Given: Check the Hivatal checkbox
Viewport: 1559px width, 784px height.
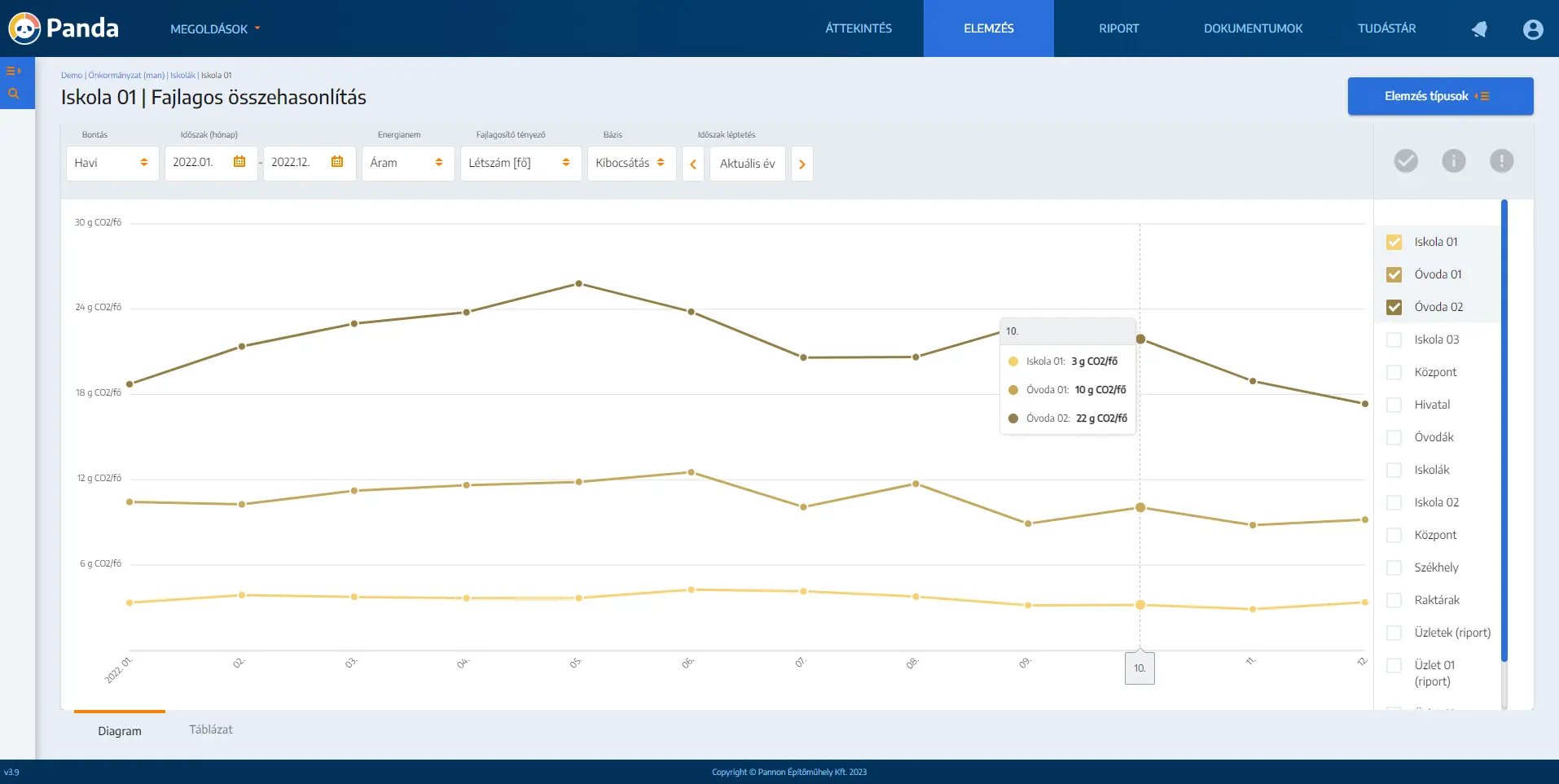Looking at the screenshot, I should tap(1394, 405).
